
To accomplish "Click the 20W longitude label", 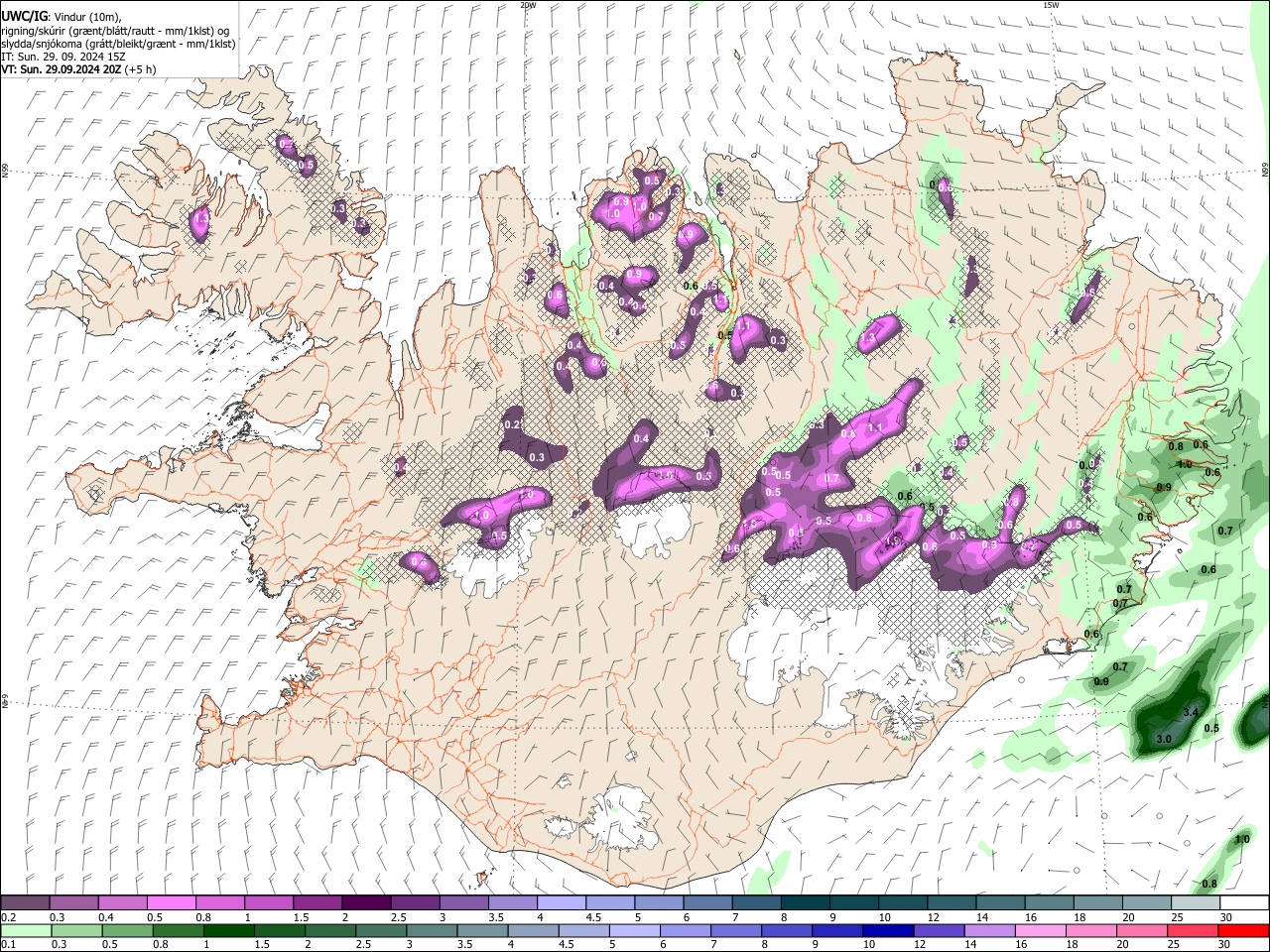I will point(528,5).
